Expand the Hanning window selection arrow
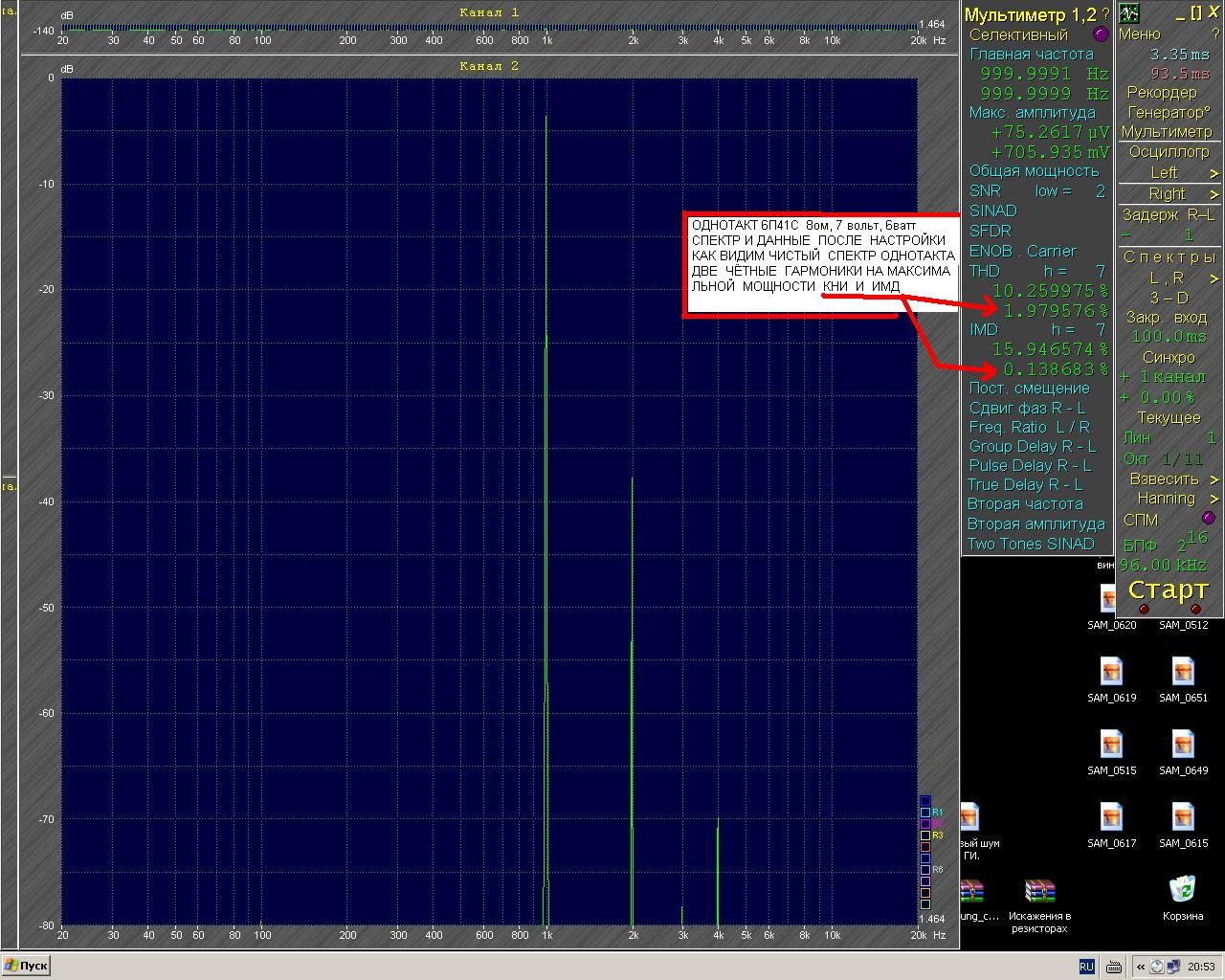Image resolution: width=1225 pixels, height=980 pixels. (1214, 499)
